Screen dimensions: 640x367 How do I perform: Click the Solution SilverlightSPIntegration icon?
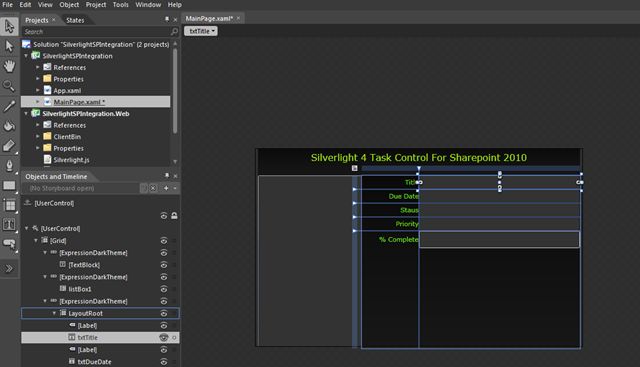tap(27, 44)
